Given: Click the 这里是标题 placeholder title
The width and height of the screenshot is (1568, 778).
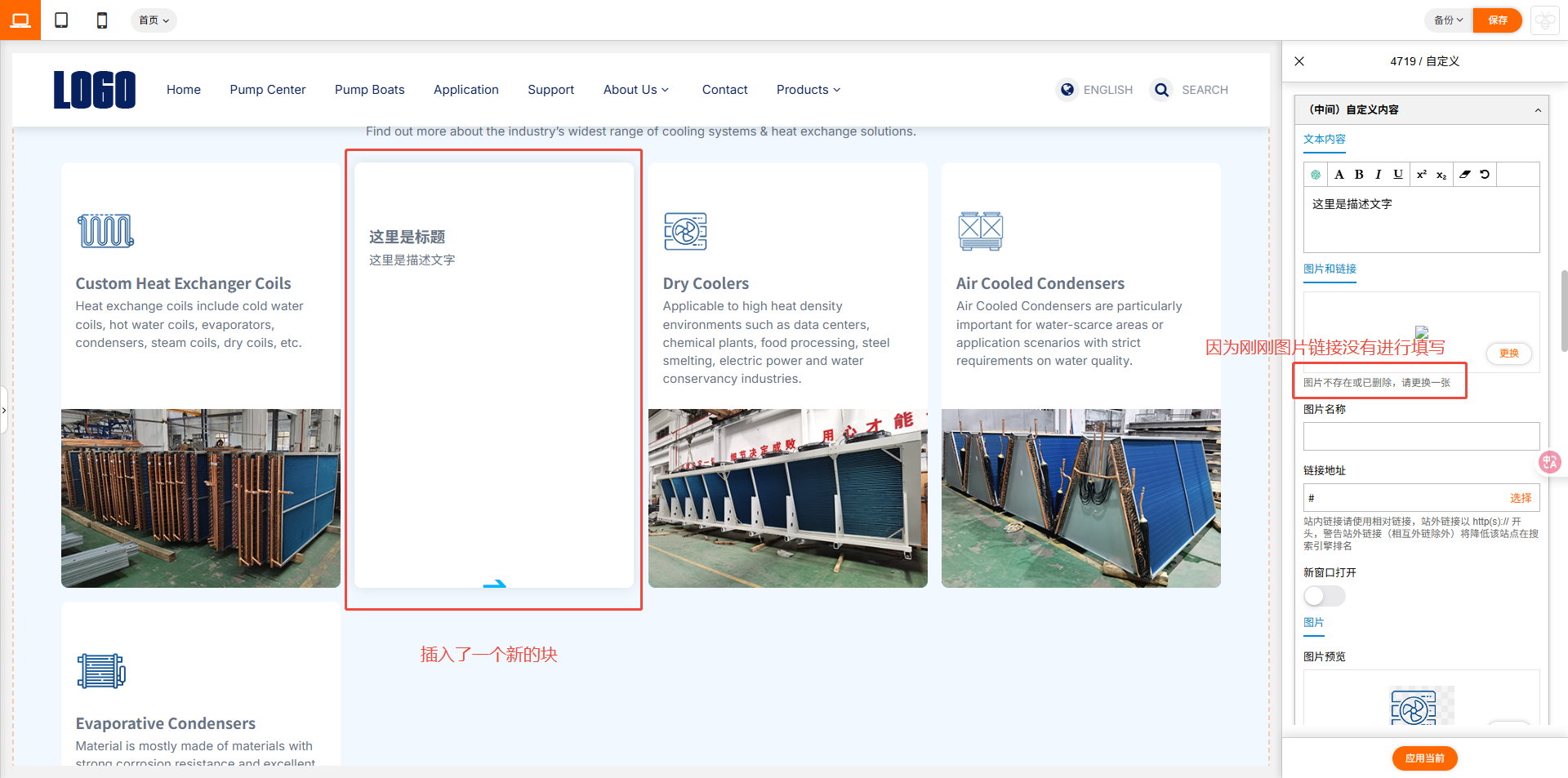Looking at the screenshot, I should point(407,237).
